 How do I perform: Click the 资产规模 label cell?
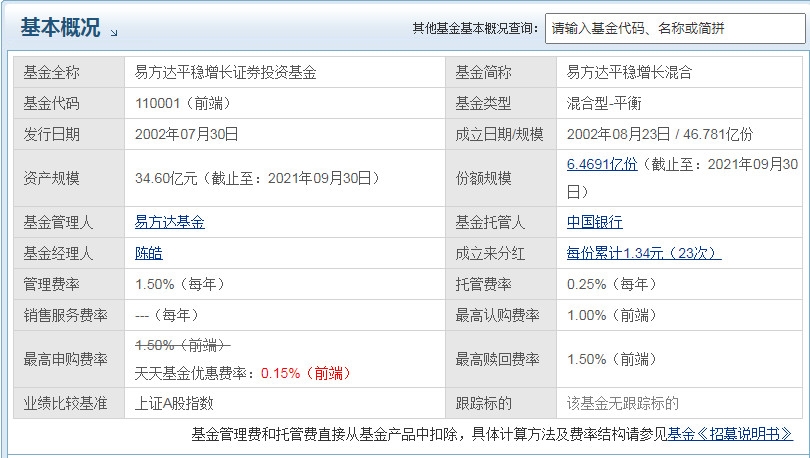click(69, 178)
